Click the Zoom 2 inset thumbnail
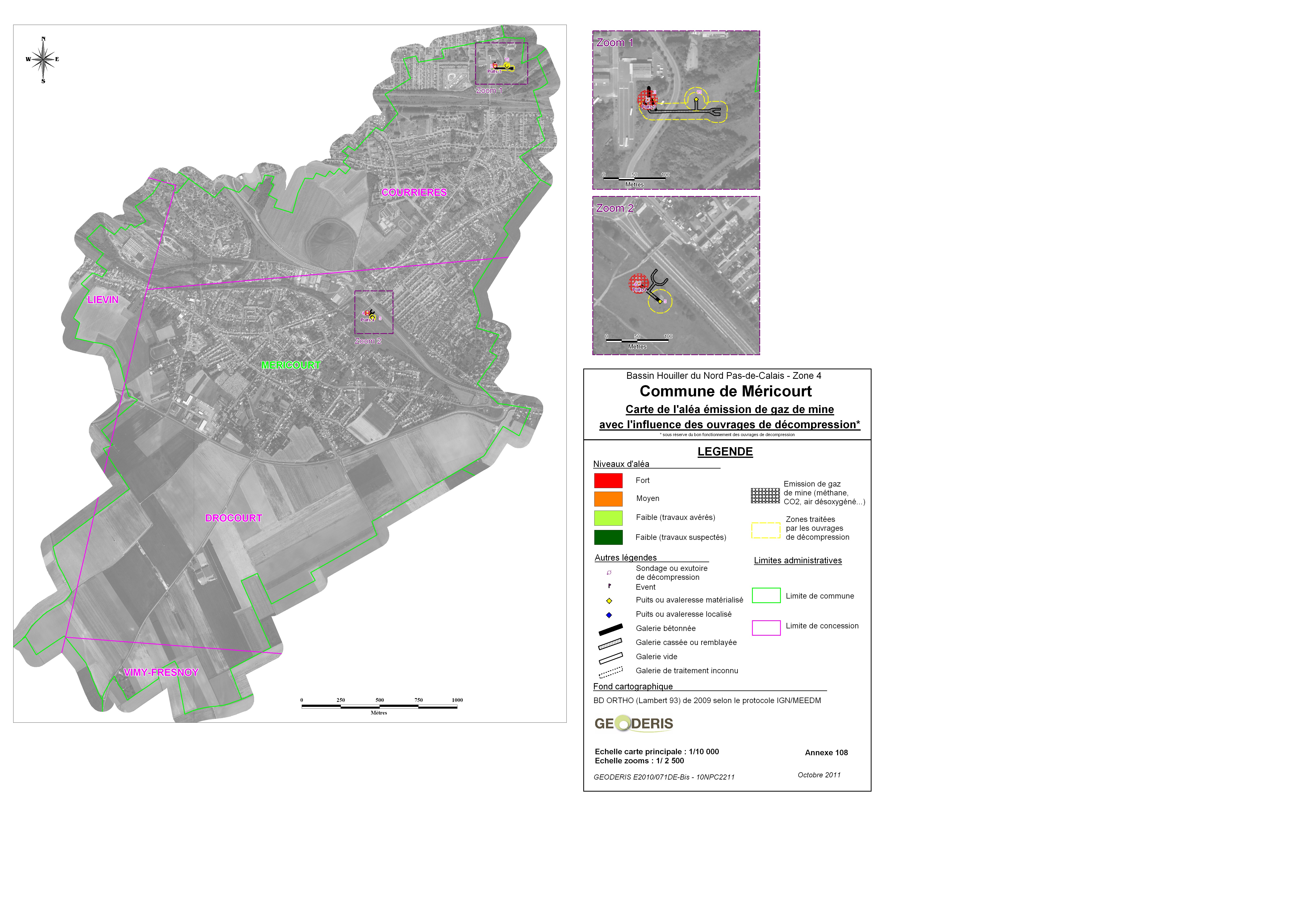 pyautogui.click(x=676, y=276)
